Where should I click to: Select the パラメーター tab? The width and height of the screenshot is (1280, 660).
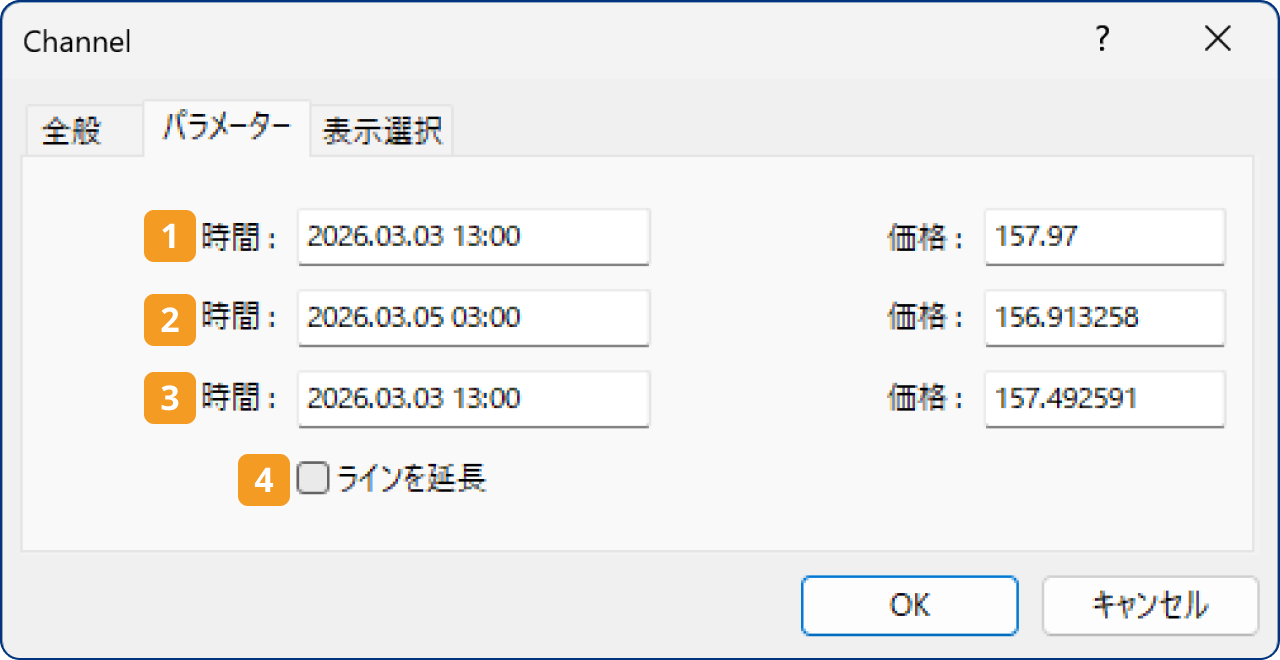[226, 129]
